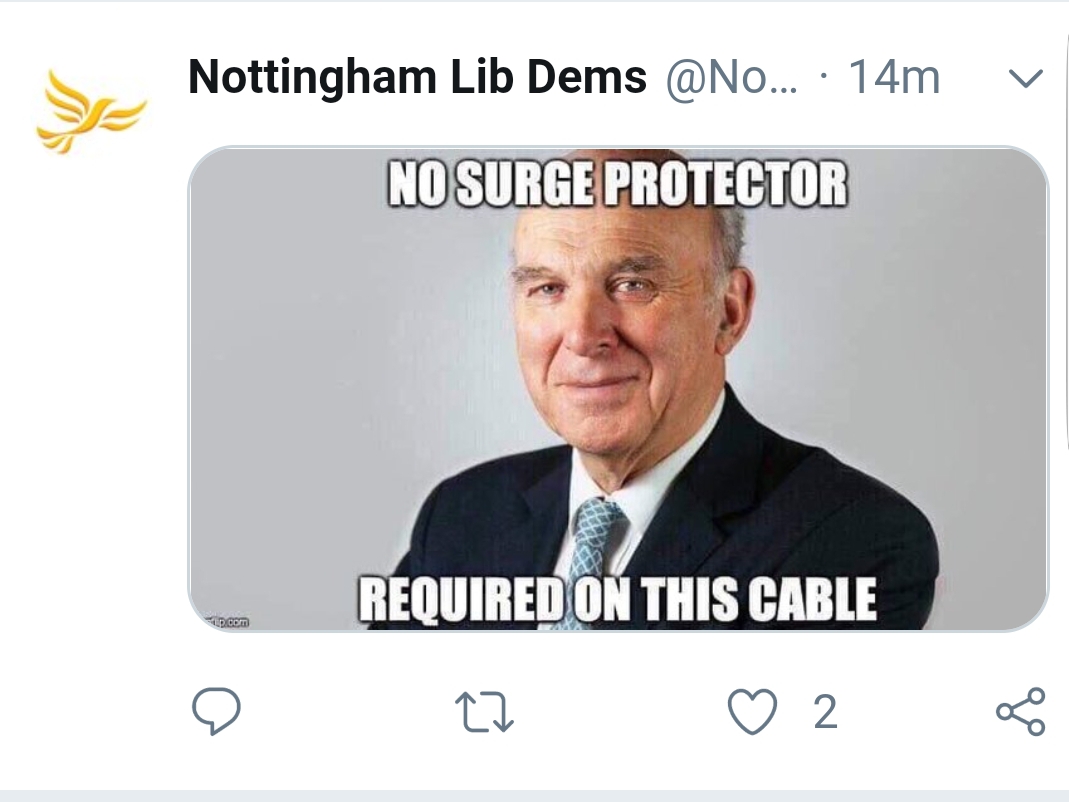The width and height of the screenshot is (1069, 802).
Task: View the like count of 2
Action: click(825, 712)
